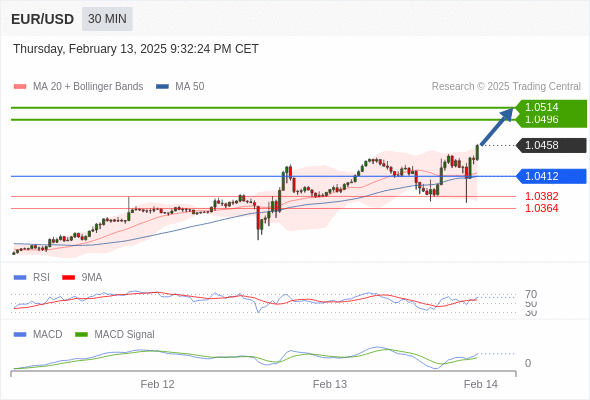Click the 1.0458 current price tag
Image resolution: width=590 pixels, height=400 pixels.
(551, 145)
